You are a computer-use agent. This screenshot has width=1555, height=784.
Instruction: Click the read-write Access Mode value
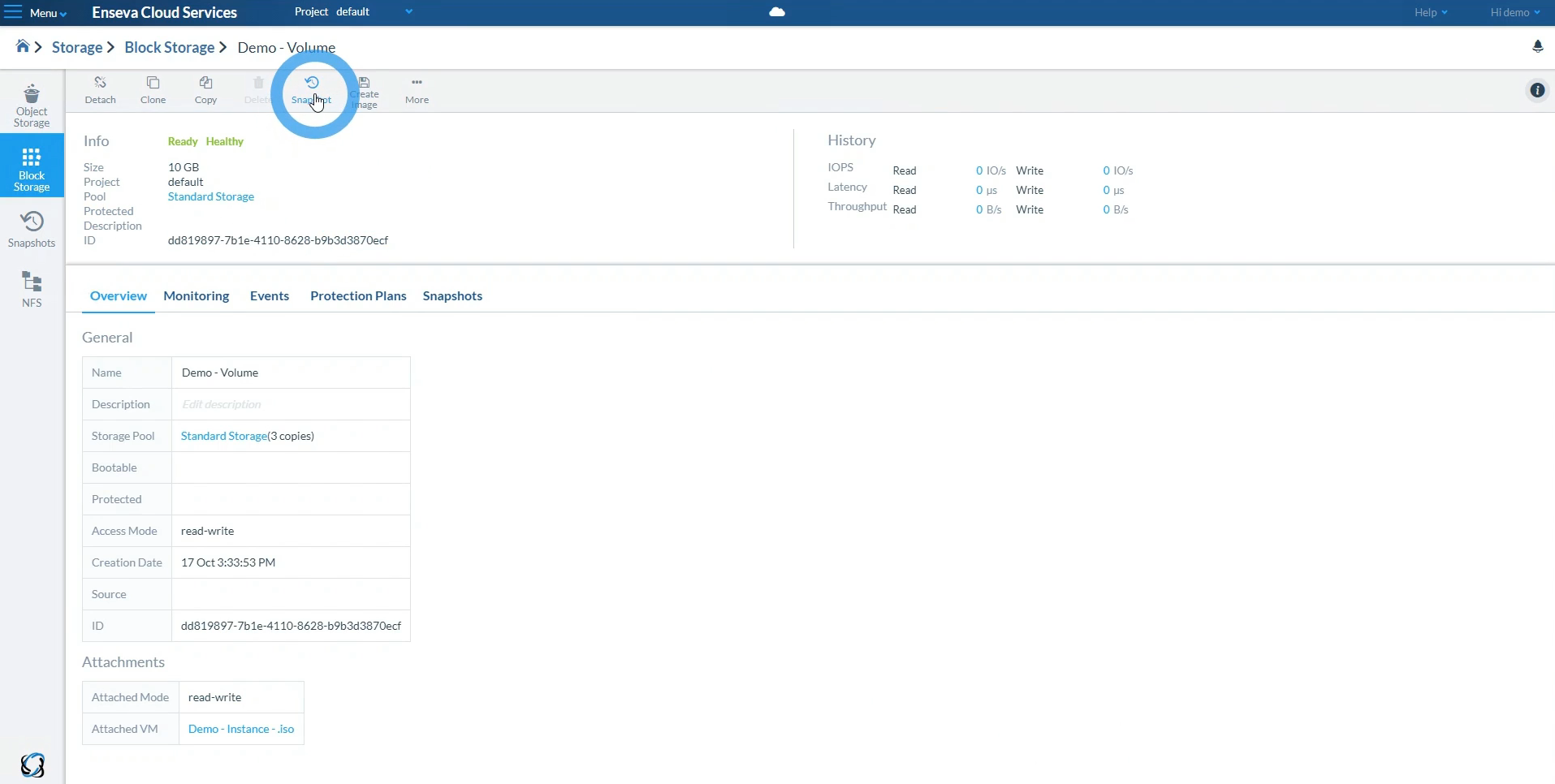point(208,531)
